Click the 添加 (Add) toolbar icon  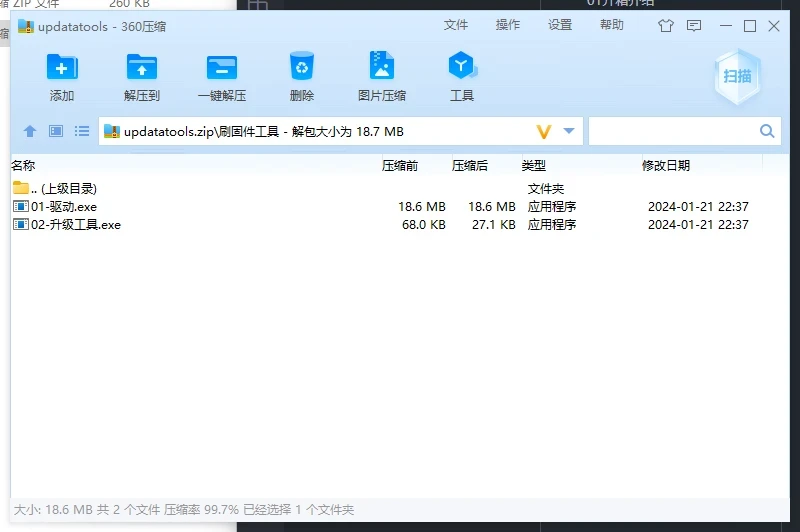[x=62, y=67]
